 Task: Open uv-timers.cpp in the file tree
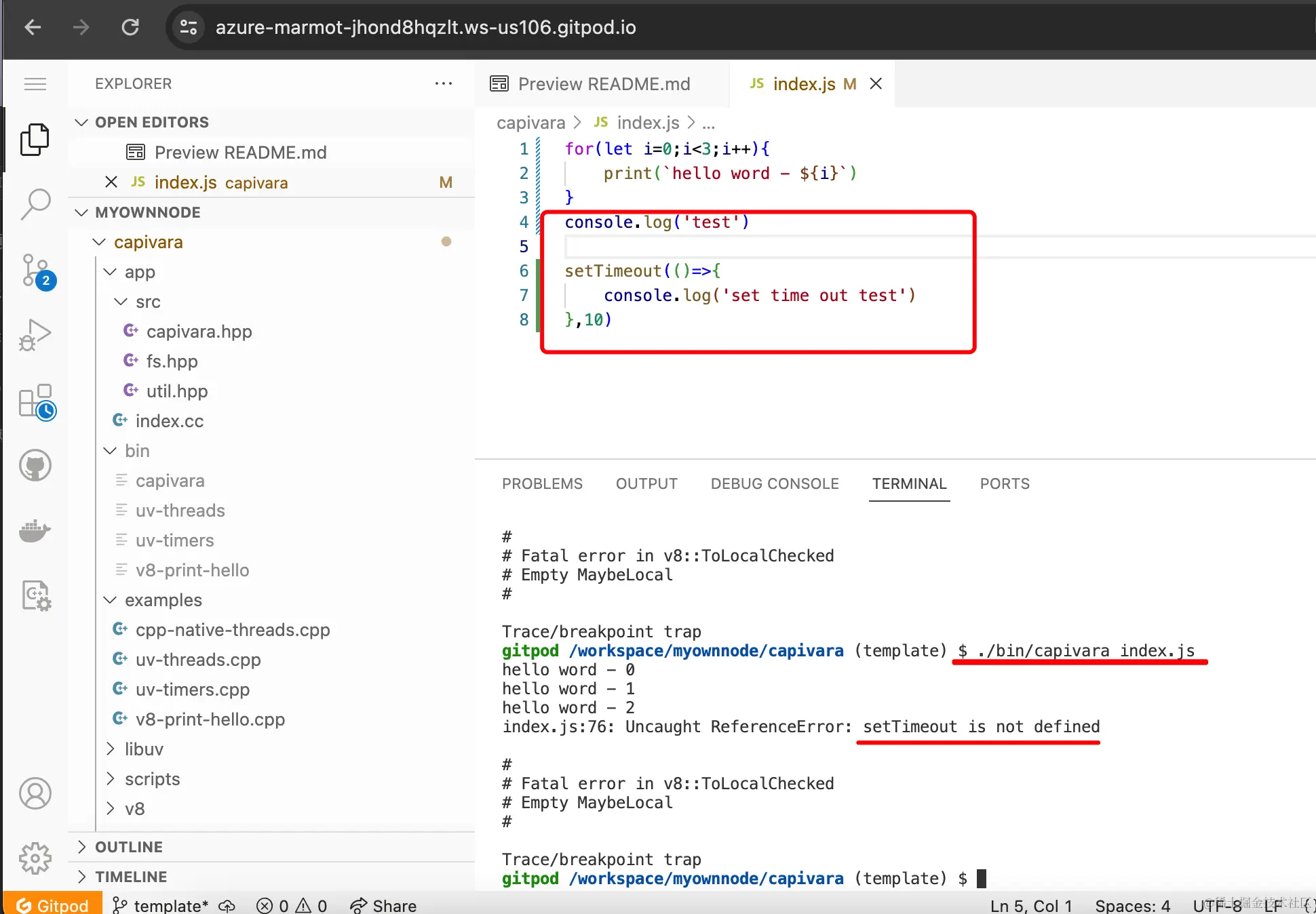[x=193, y=690]
